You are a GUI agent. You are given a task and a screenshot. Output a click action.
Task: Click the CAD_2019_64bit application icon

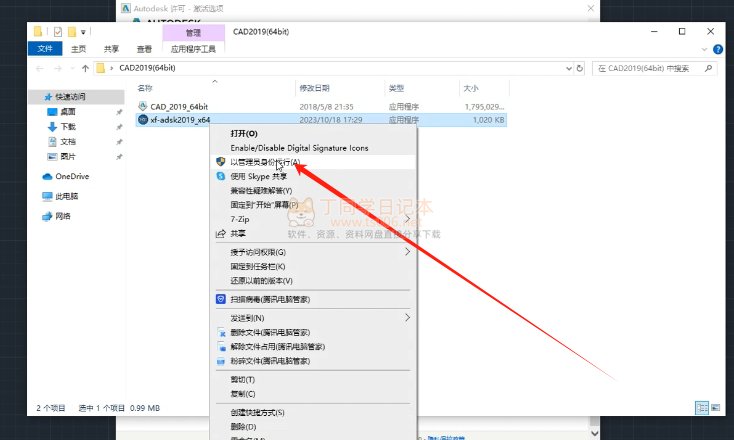[143, 106]
